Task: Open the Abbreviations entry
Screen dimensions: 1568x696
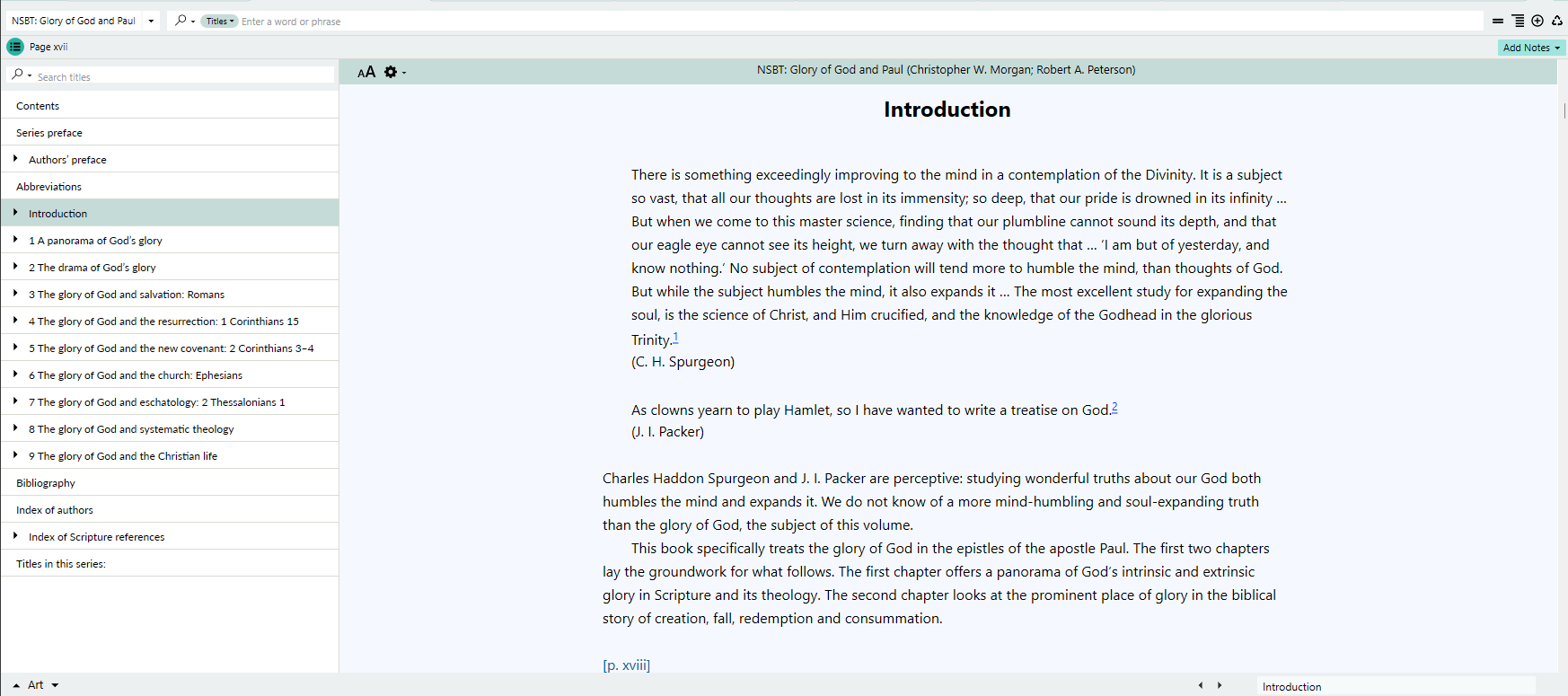Action: (x=170, y=186)
